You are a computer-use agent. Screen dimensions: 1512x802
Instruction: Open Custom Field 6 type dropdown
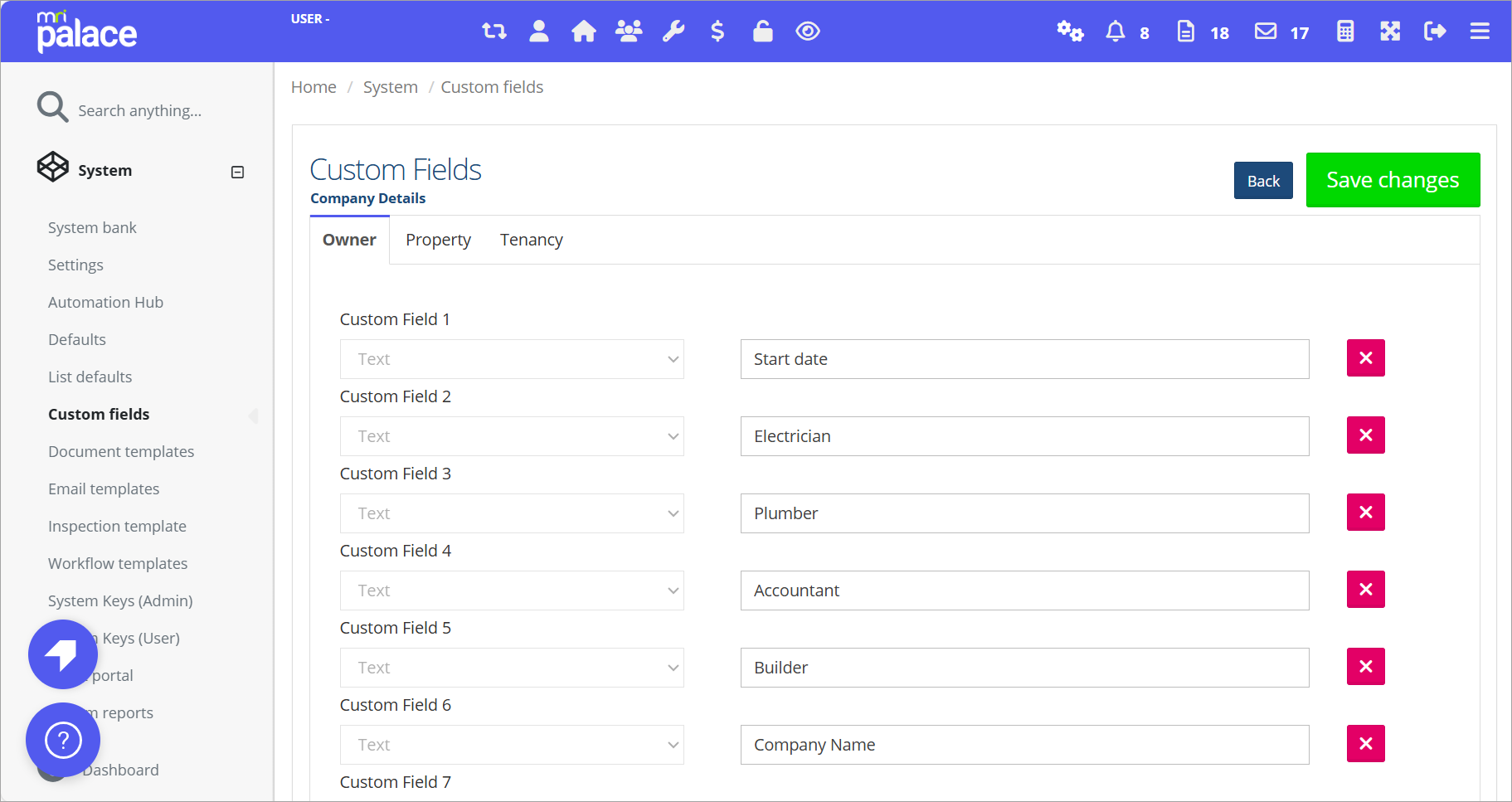coord(512,745)
